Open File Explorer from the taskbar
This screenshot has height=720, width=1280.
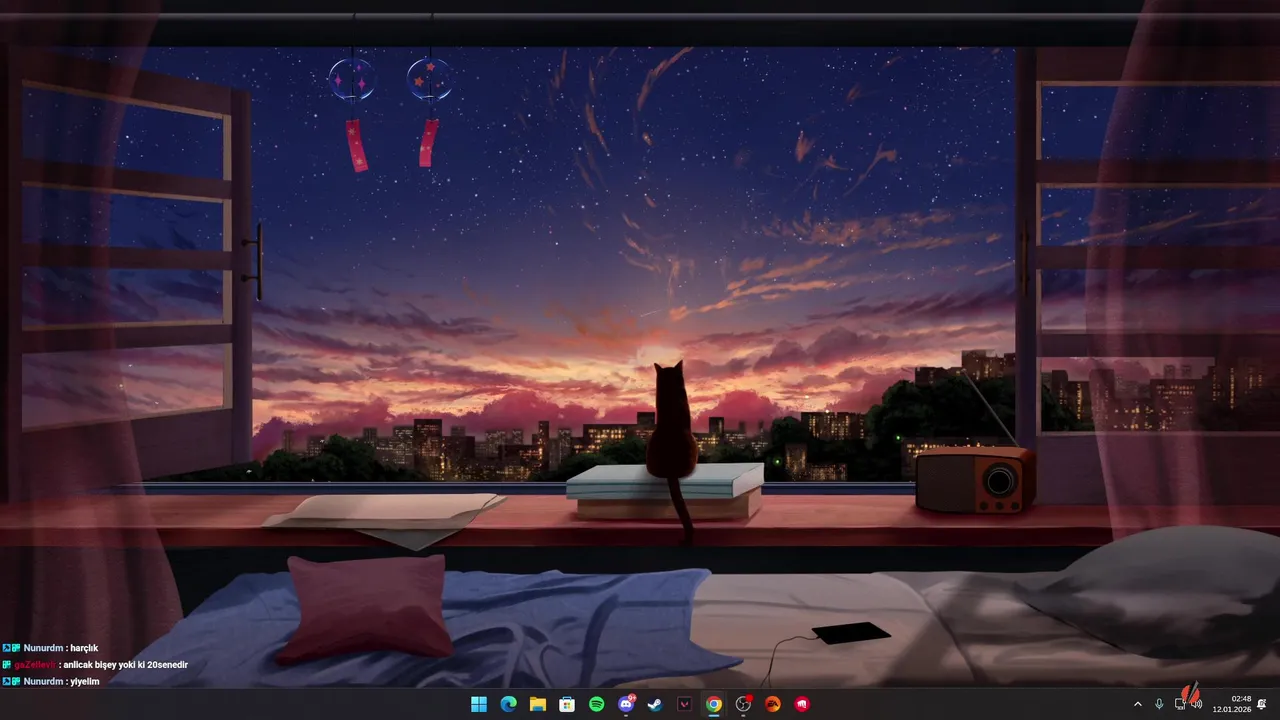click(x=537, y=704)
